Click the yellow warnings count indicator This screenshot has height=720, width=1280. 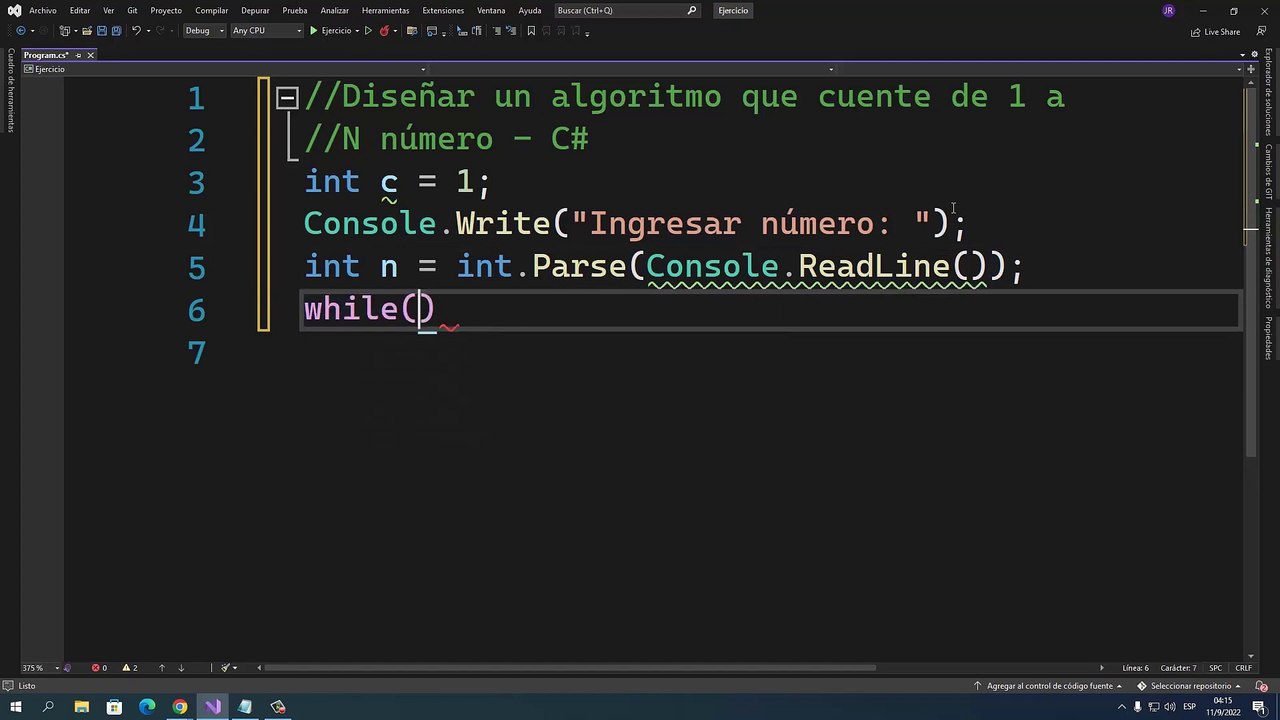click(129, 668)
